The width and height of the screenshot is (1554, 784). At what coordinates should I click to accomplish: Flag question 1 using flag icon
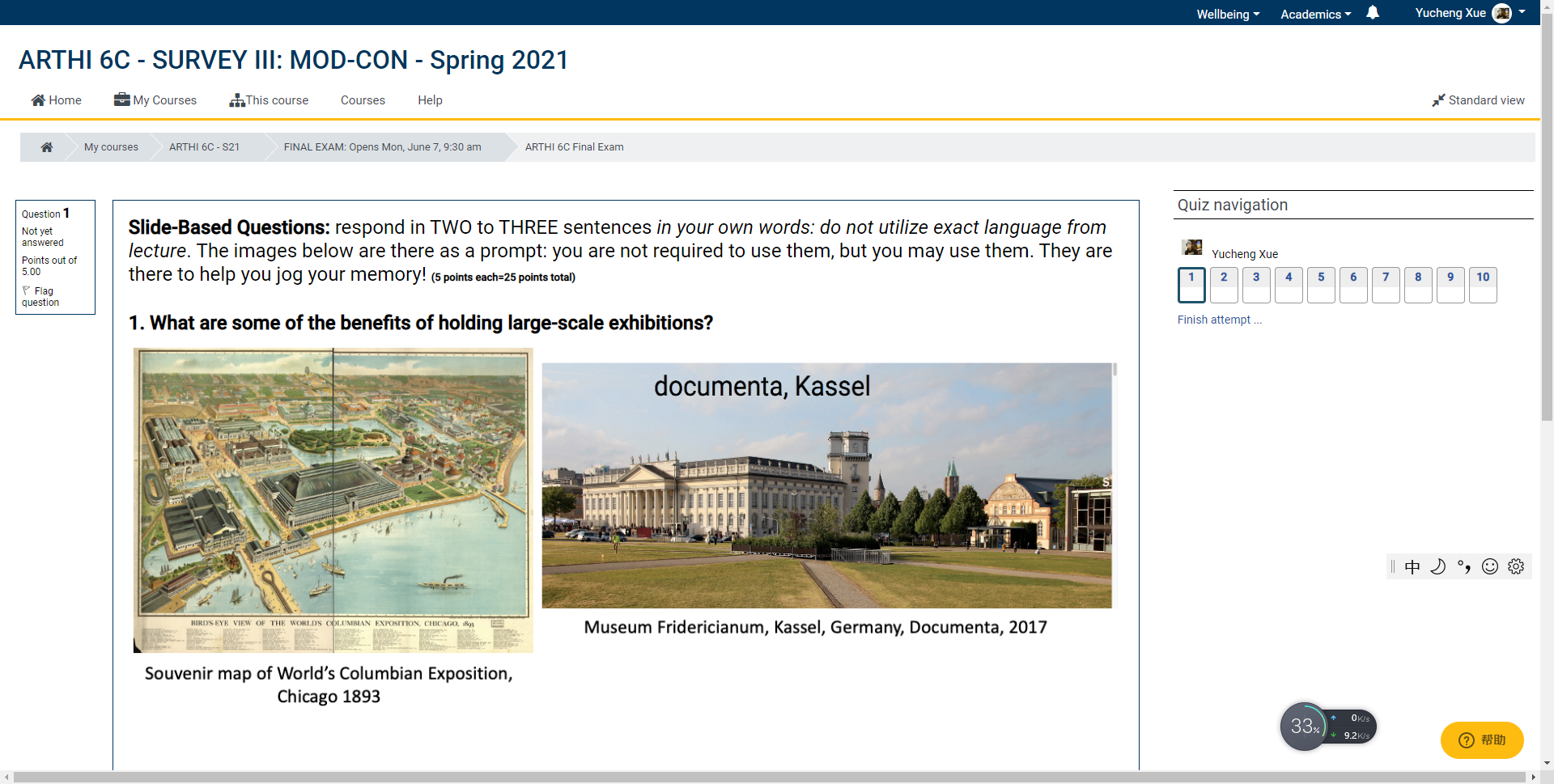(x=27, y=290)
